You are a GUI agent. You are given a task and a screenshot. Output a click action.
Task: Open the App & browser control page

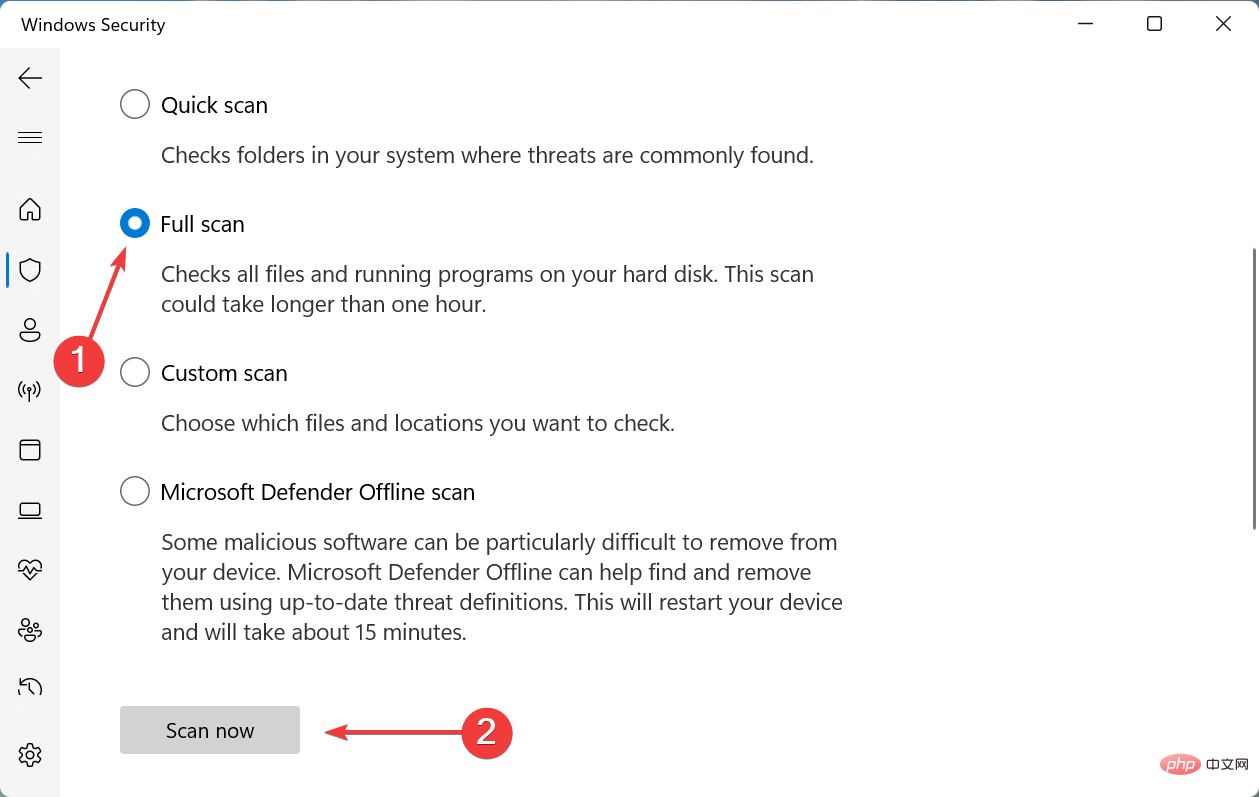tap(31, 450)
